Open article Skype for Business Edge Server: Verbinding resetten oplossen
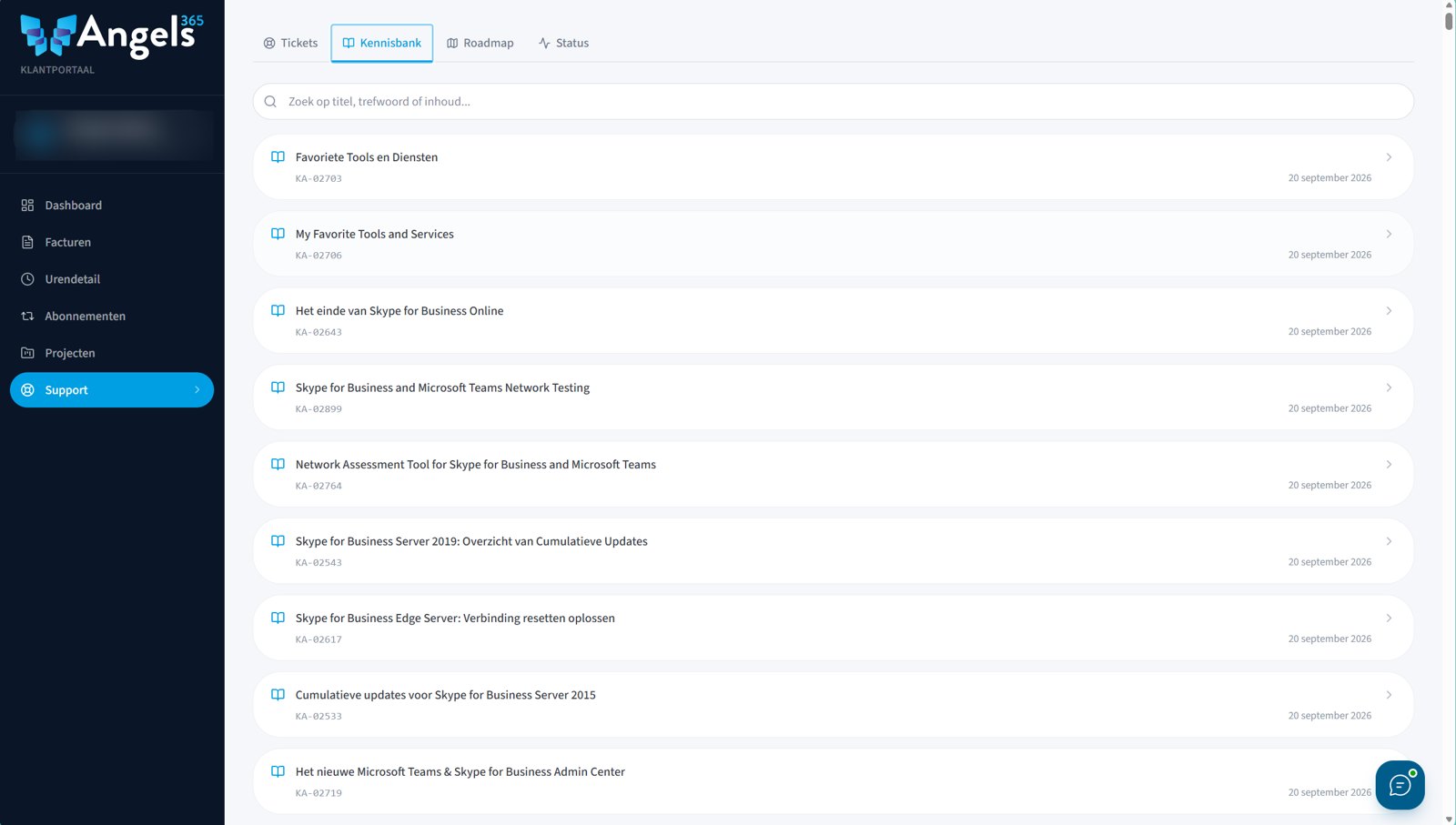This screenshot has height=825, width=1456. coord(833,628)
